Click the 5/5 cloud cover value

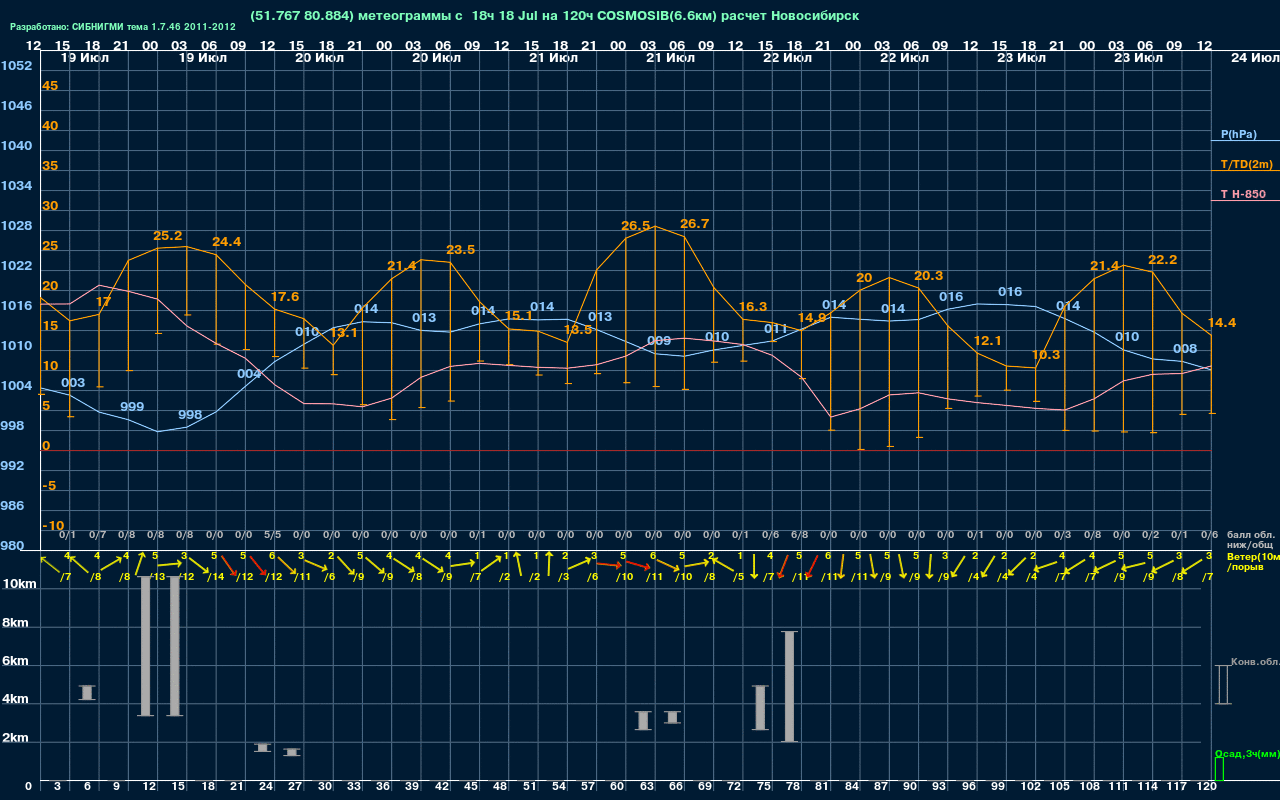tap(272, 535)
